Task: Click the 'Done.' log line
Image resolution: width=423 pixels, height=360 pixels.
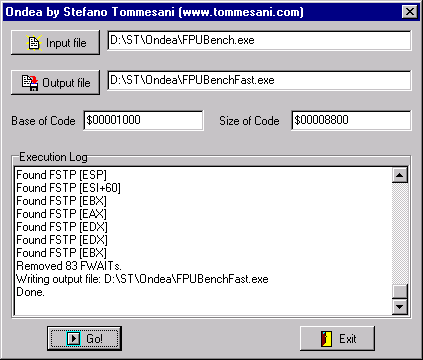Action: (30, 292)
